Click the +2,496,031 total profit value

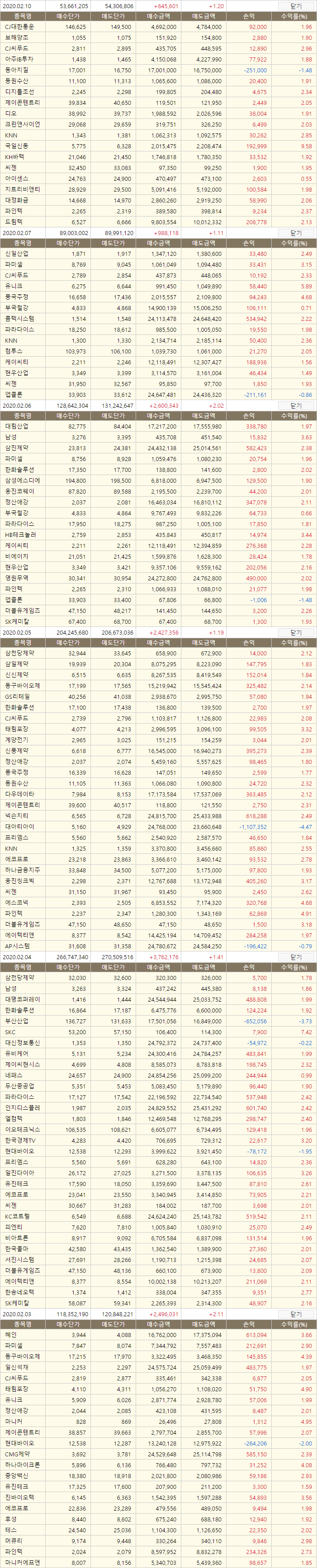164,1314
